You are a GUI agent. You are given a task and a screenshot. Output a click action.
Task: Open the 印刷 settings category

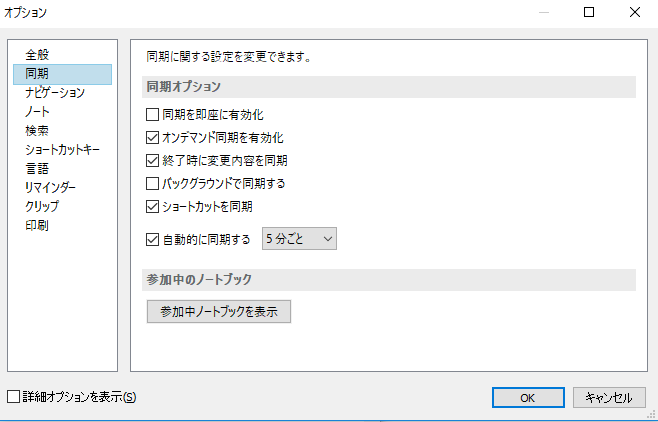click(x=37, y=225)
